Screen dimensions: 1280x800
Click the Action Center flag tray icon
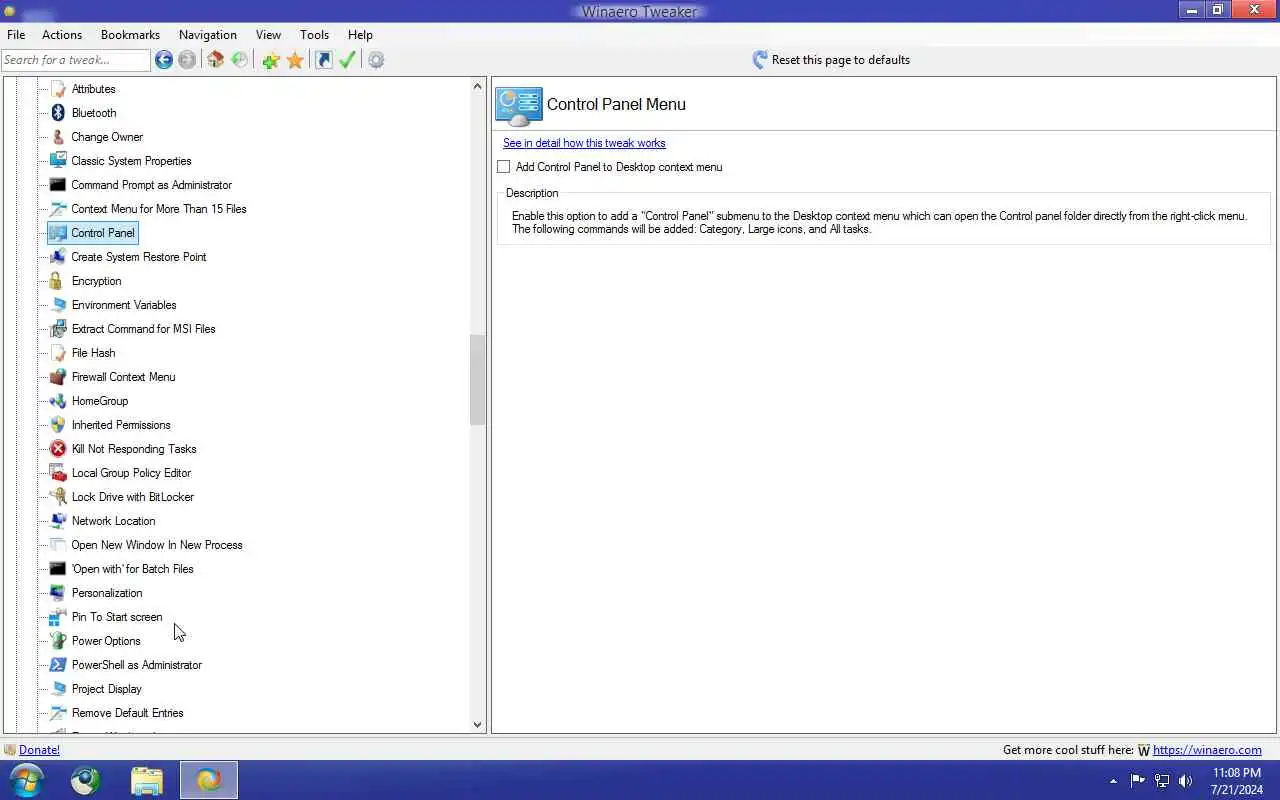[1138, 781]
